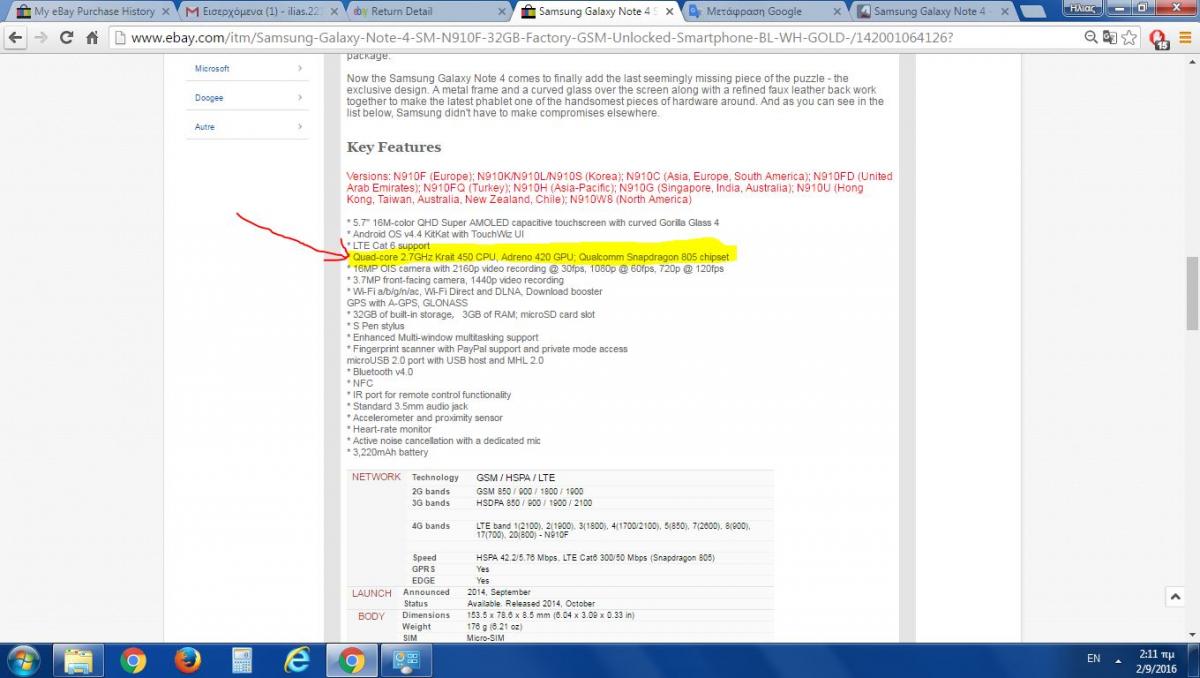Expand the Doogee category chevron
1200x678 pixels.
(x=300, y=97)
